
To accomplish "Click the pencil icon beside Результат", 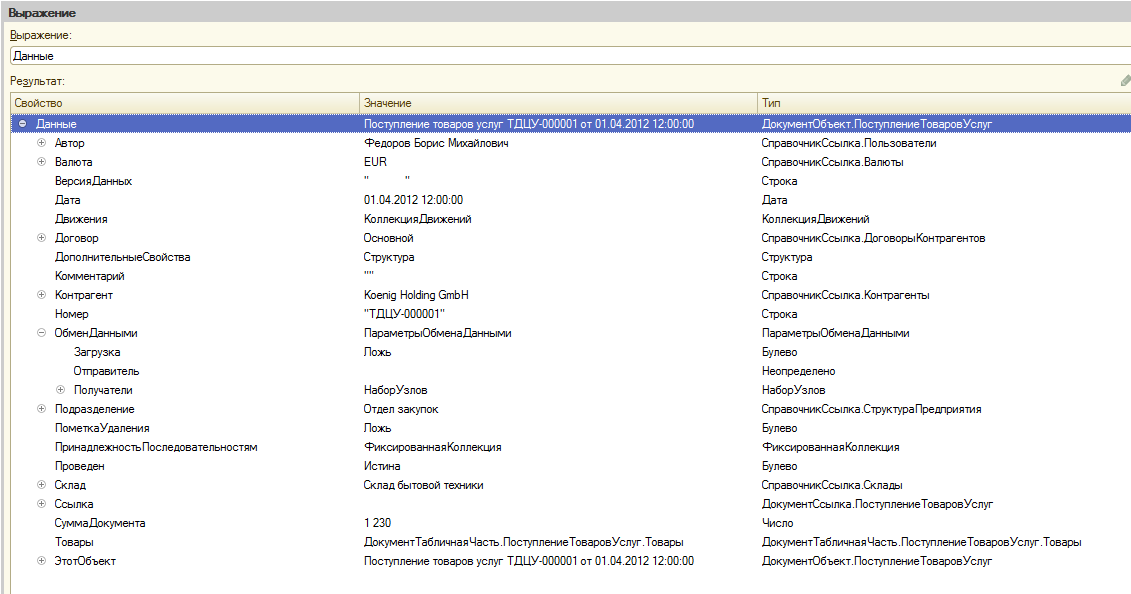I will pos(1125,81).
